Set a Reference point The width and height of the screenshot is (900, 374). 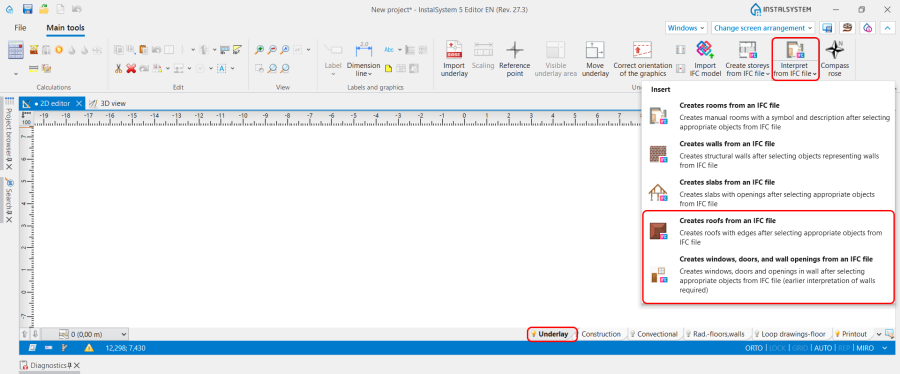pyautogui.click(x=515, y=59)
